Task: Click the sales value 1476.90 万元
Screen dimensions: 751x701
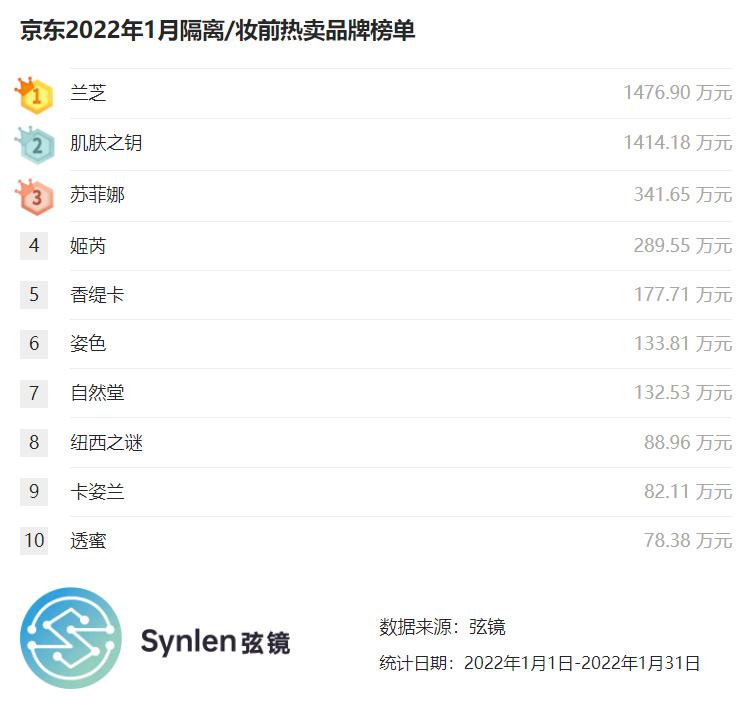Action: tap(678, 92)
